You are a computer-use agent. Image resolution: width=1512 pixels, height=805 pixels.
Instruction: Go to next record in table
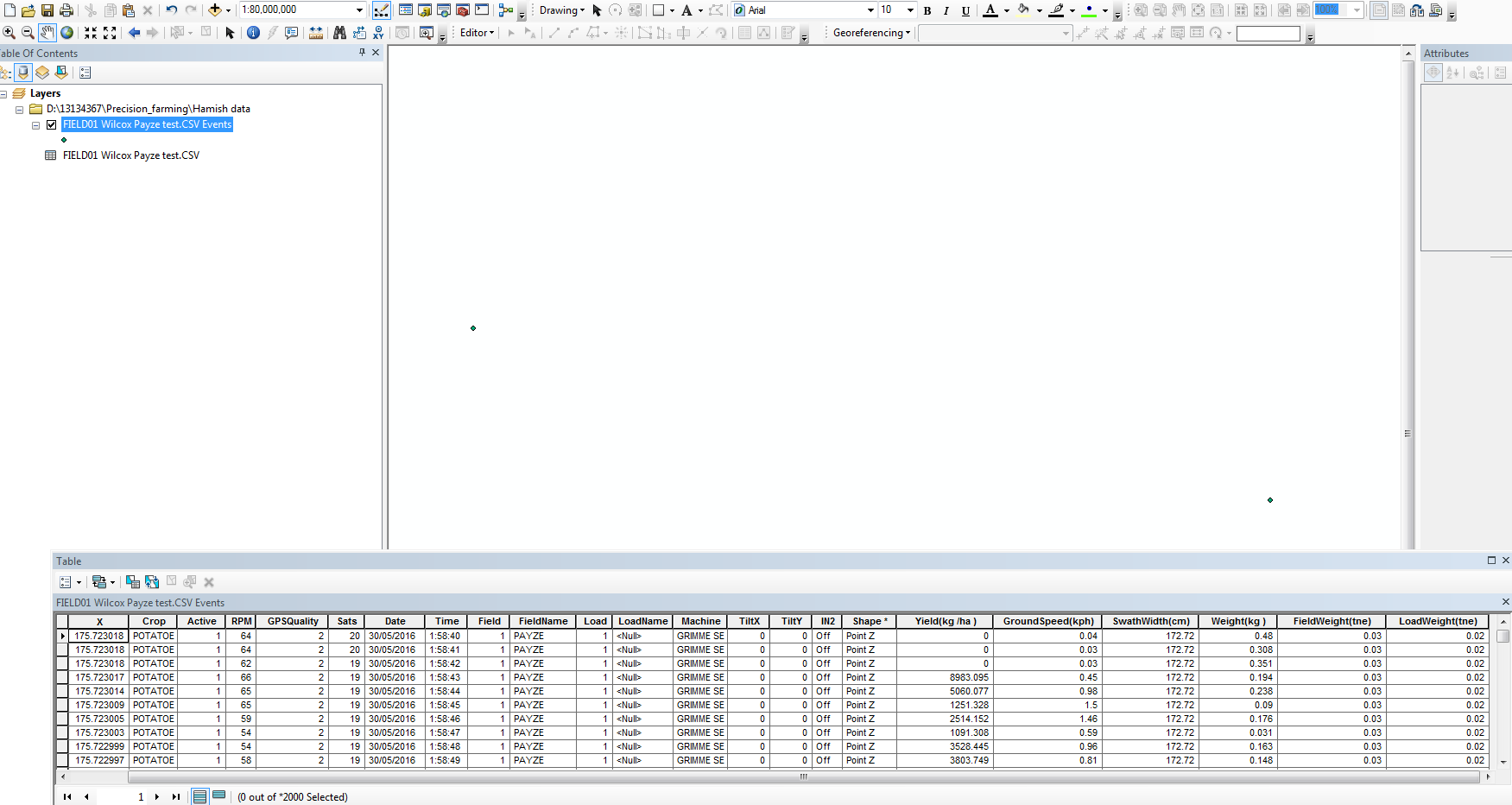pos(156,796)
